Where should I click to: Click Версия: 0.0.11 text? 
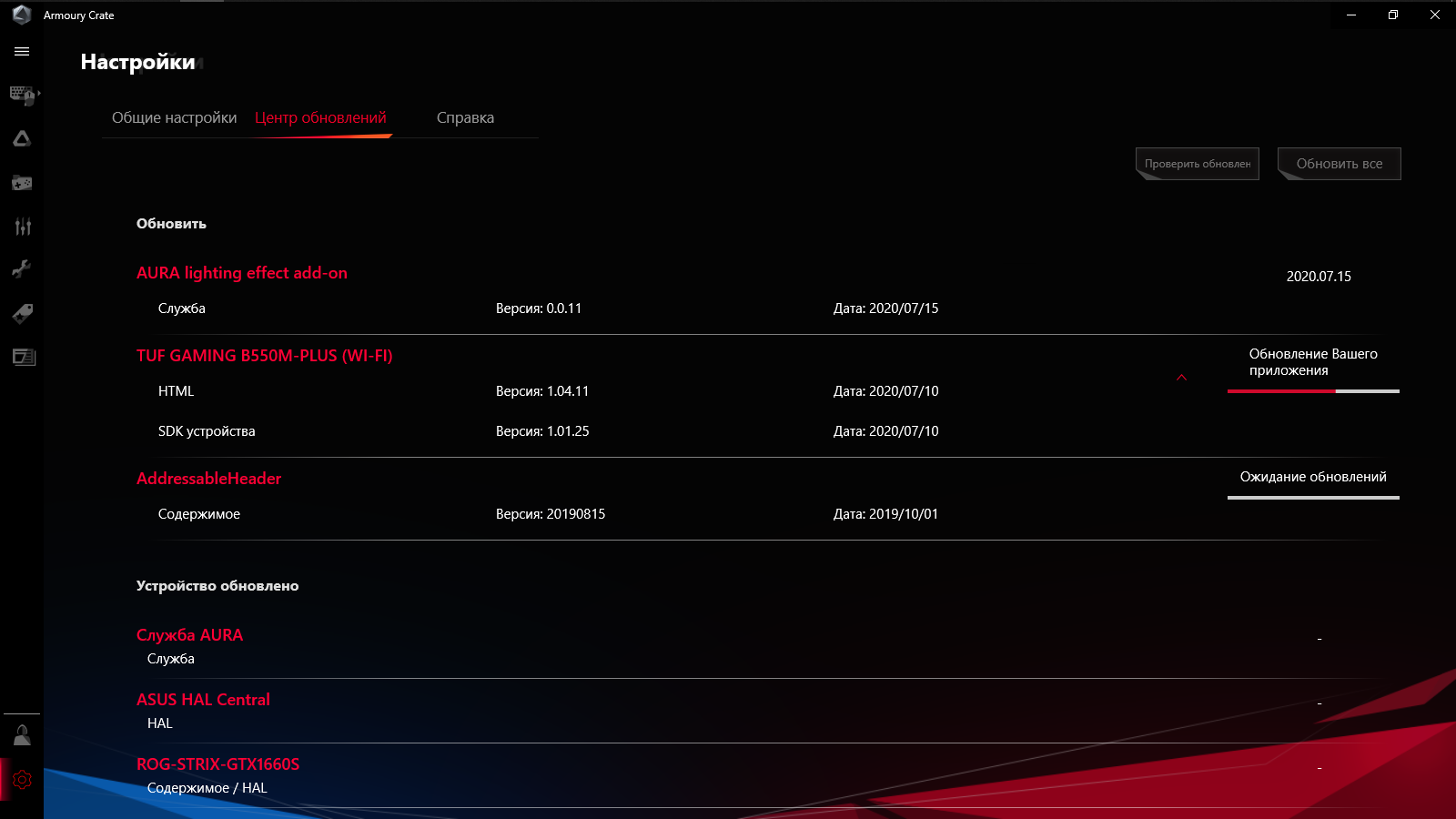click(539, 308)
